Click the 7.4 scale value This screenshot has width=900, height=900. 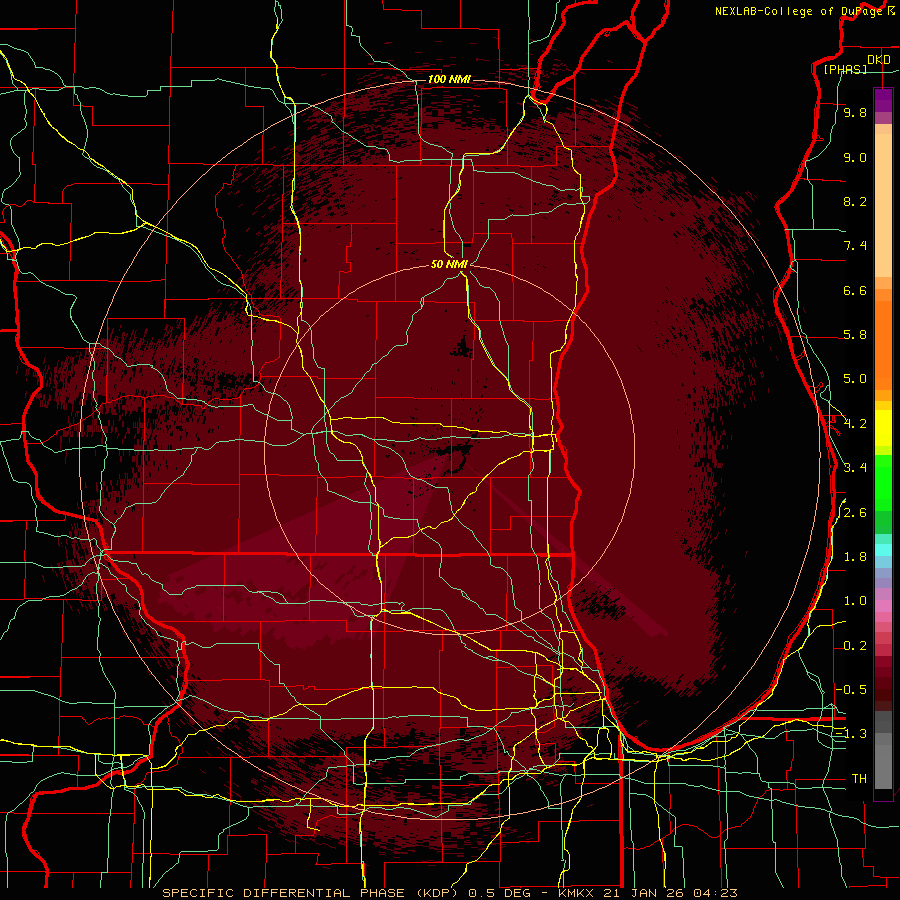click(x=855, y=246)
